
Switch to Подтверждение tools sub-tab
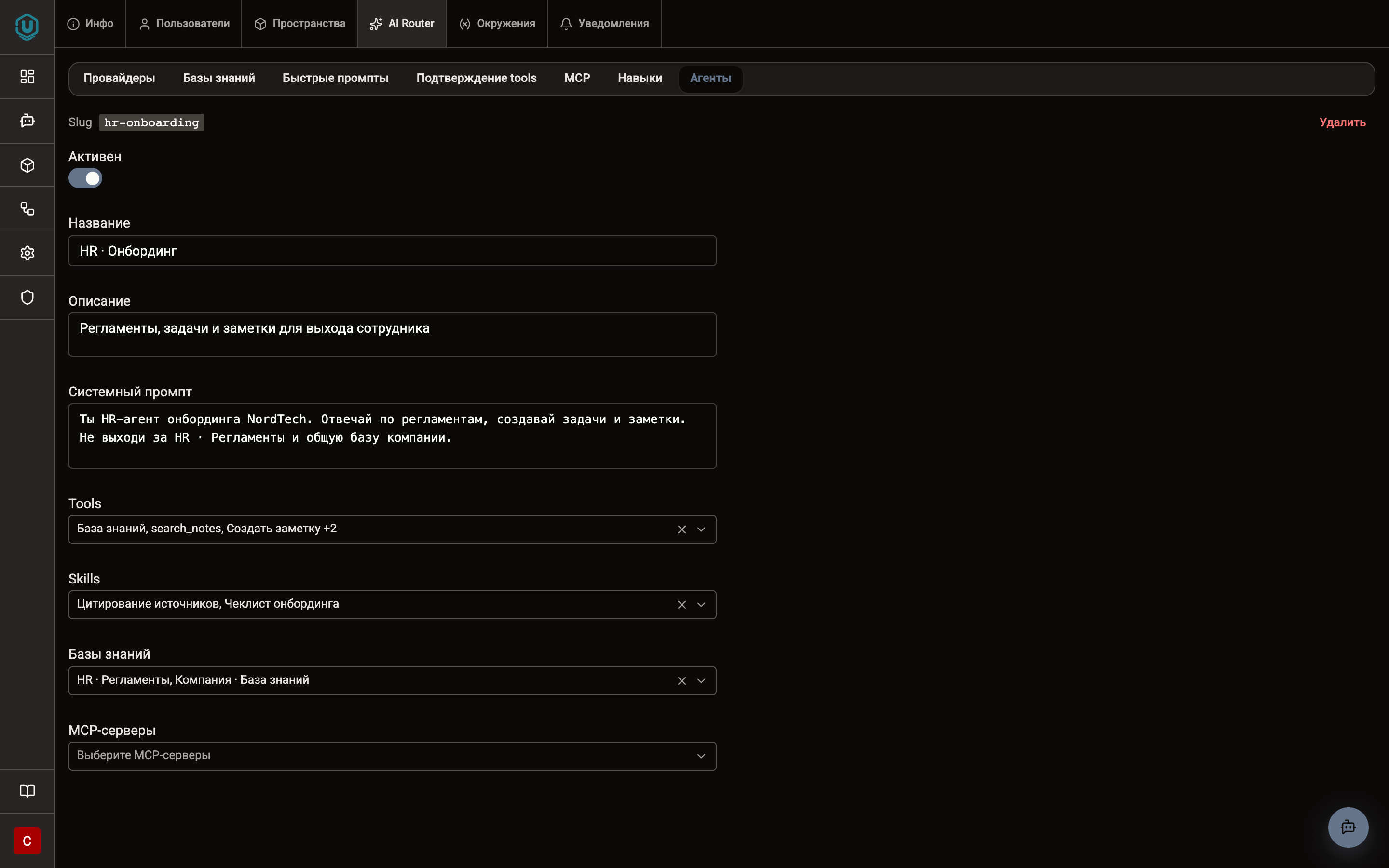477,78
